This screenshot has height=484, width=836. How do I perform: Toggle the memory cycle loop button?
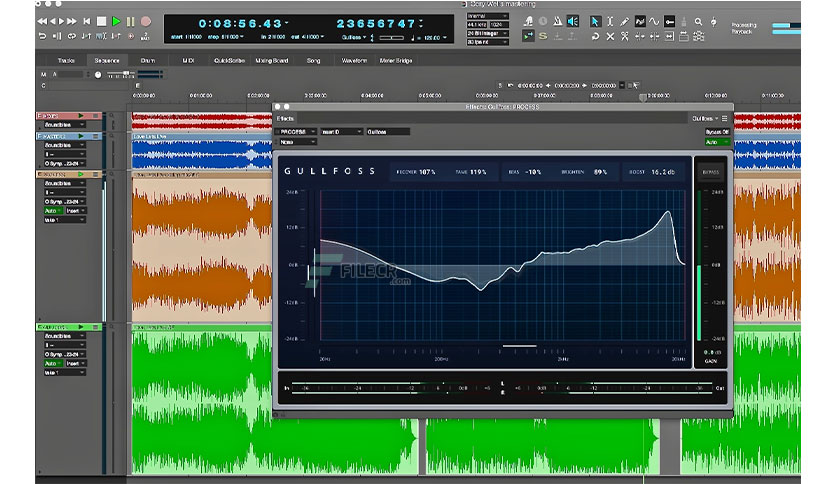71,36
